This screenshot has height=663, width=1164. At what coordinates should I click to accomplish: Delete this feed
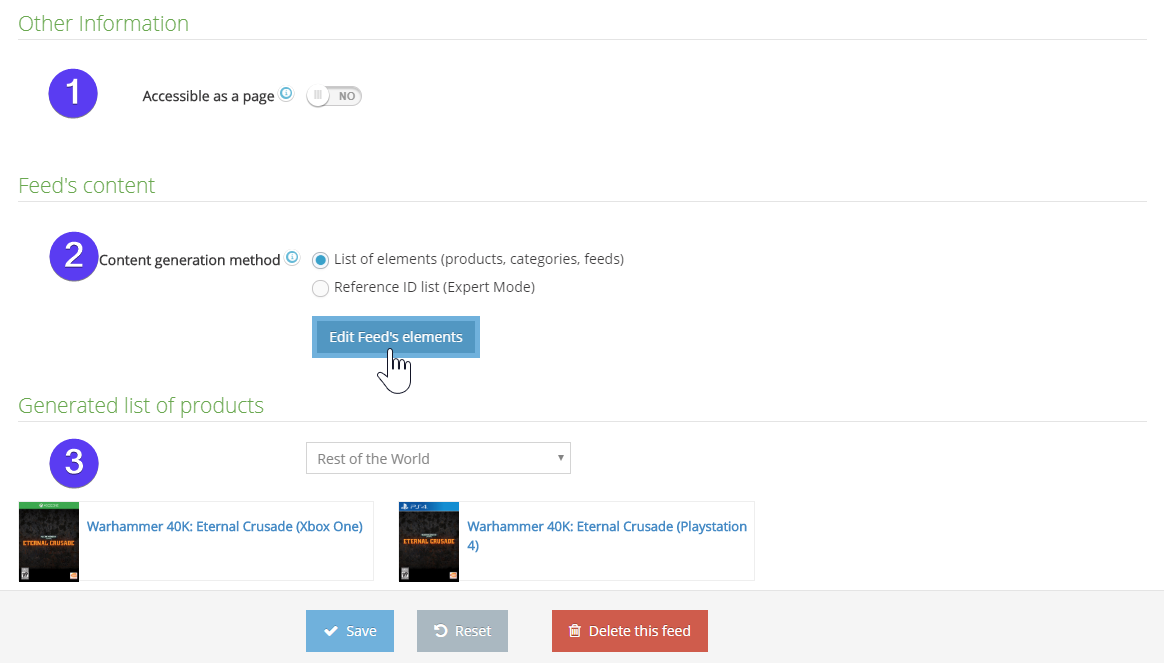(629, 631)
